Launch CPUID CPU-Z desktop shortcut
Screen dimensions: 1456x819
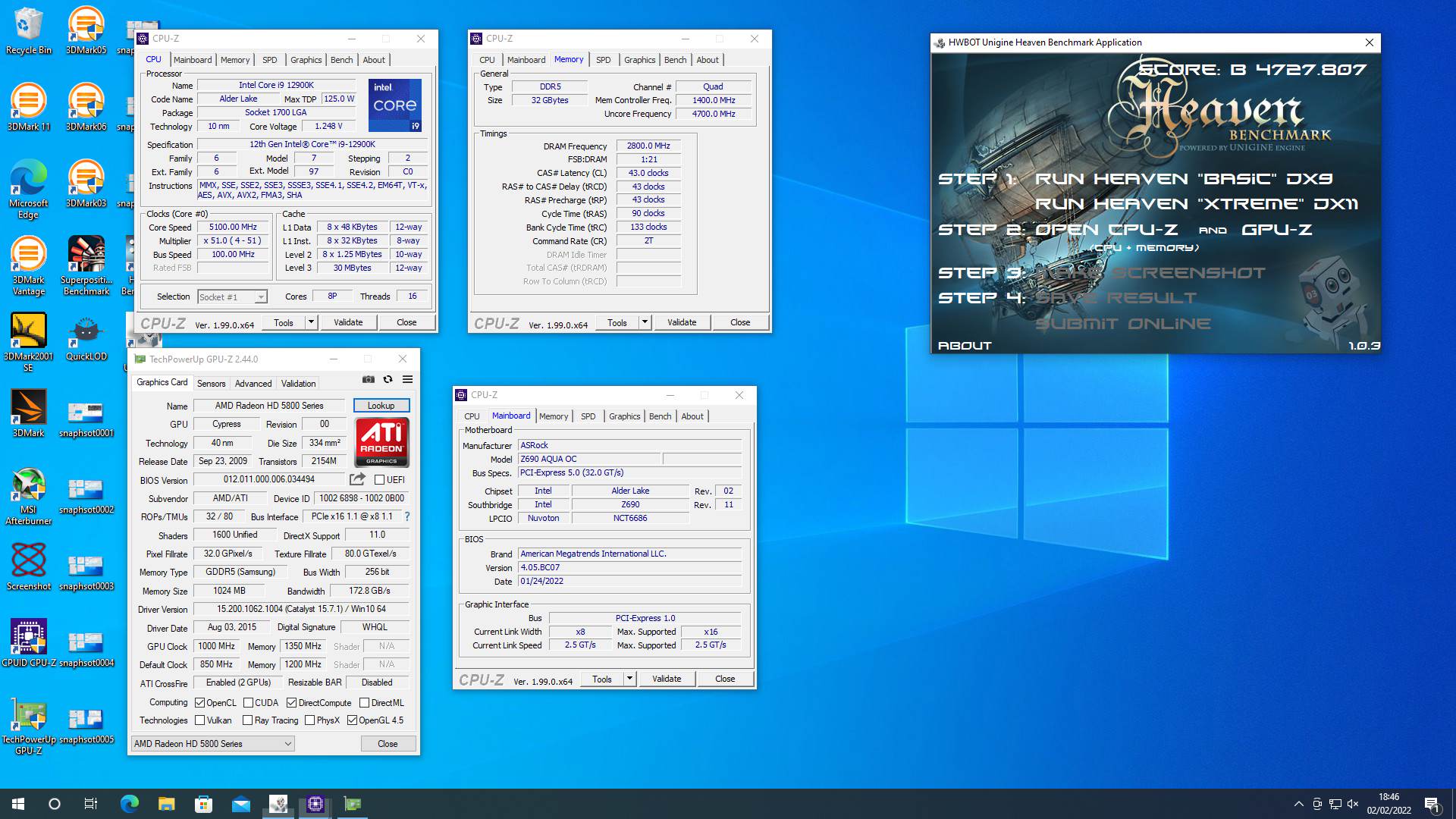[x=28, y=643]
